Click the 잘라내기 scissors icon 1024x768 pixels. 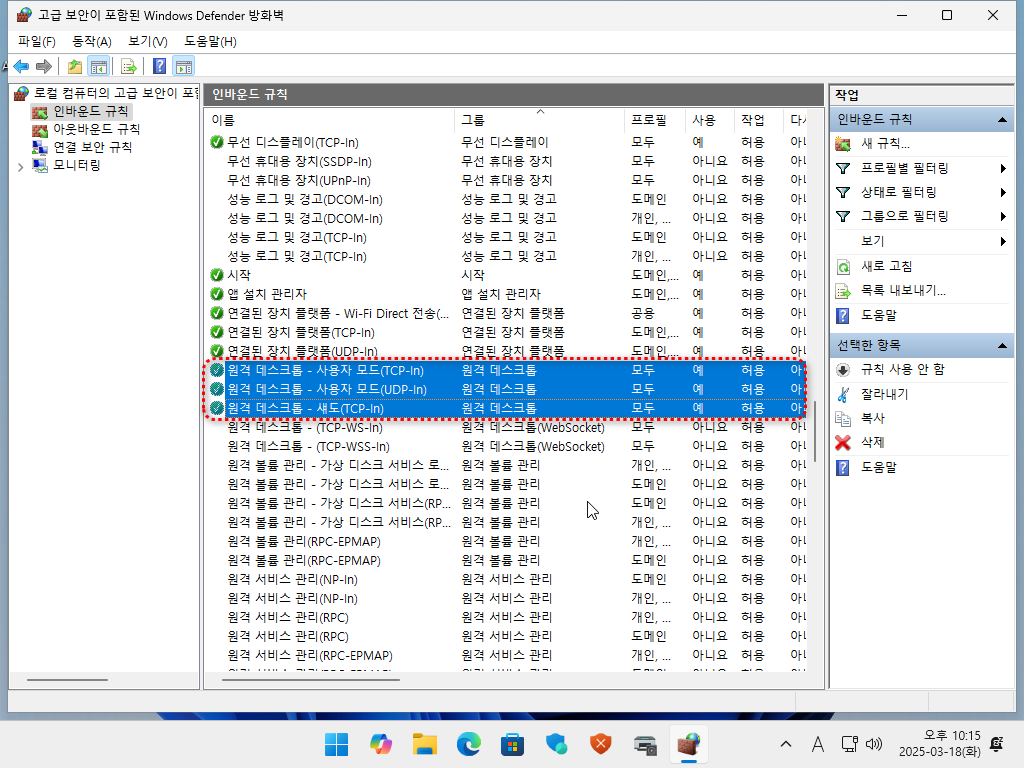(x=843, y=394)
